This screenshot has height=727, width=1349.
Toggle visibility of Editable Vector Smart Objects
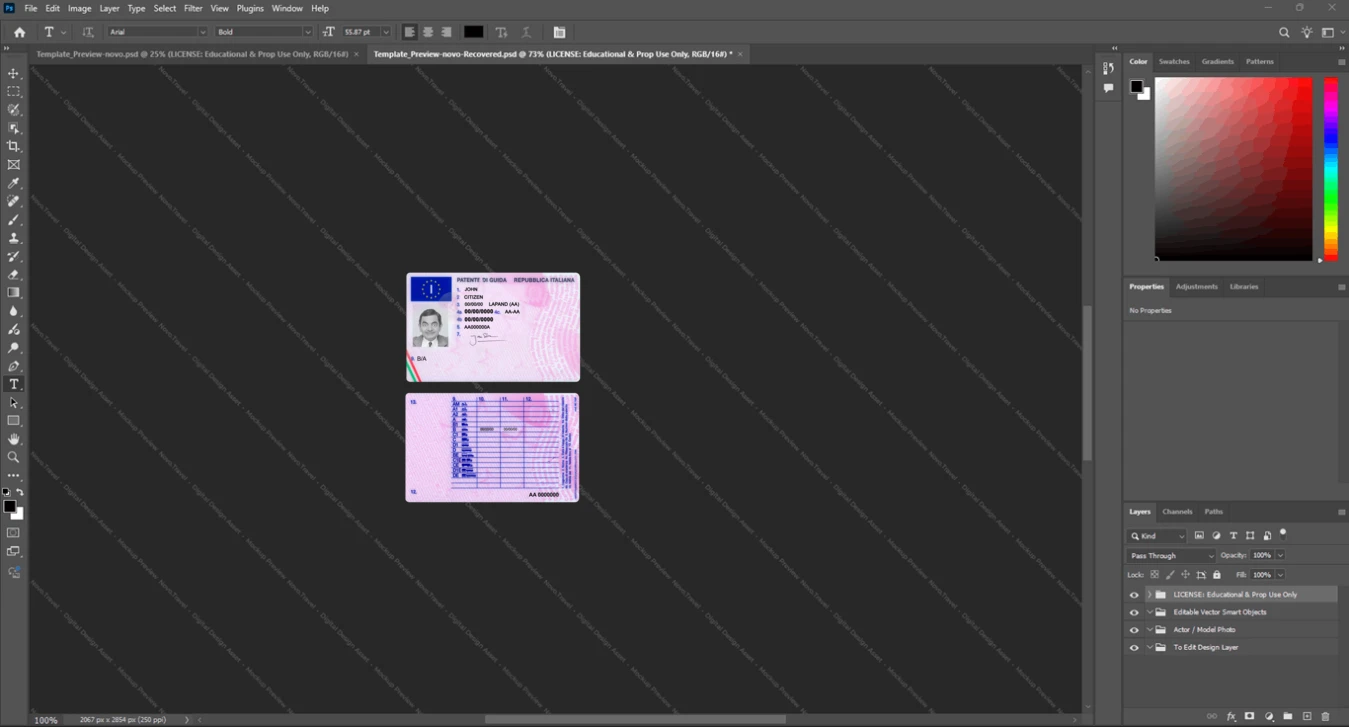coord(1134,612)
